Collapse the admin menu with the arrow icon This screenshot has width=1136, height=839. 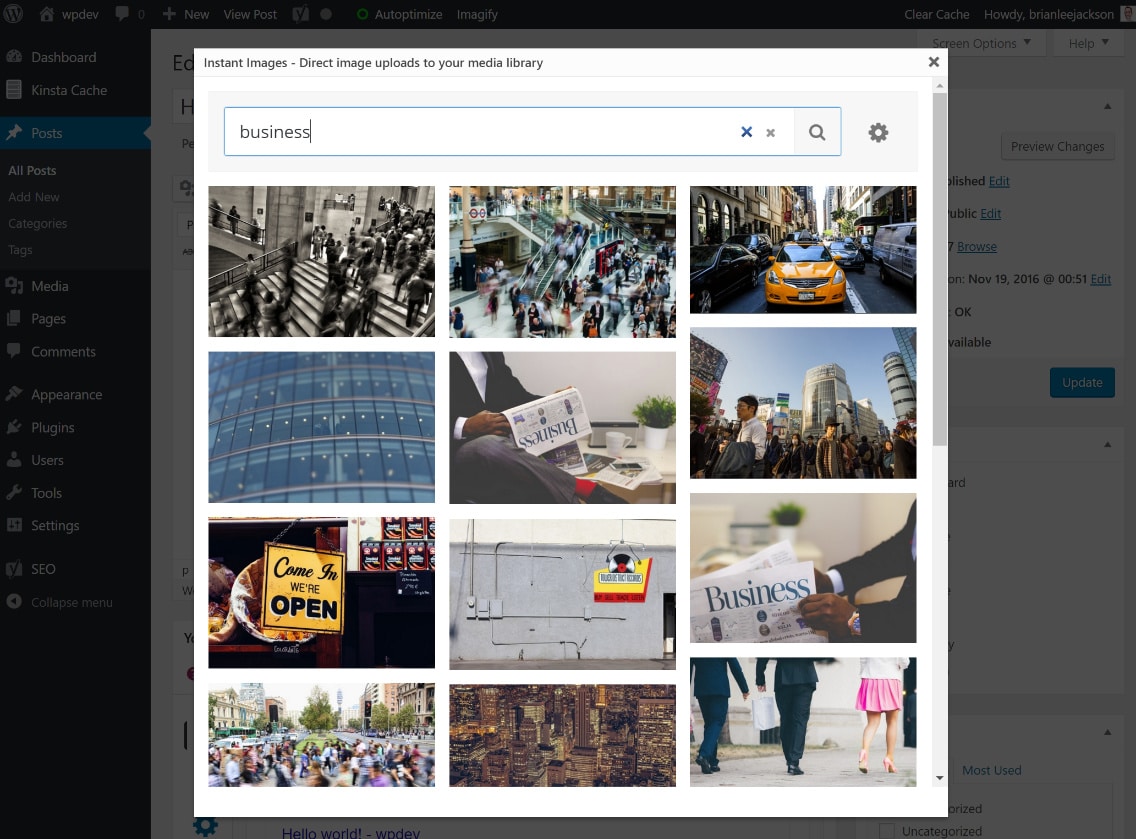(x=14, y=602)
